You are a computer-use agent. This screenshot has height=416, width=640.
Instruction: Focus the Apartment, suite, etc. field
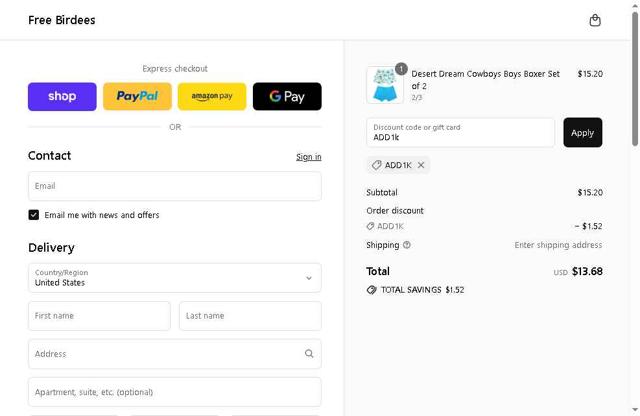coord(175,392)
